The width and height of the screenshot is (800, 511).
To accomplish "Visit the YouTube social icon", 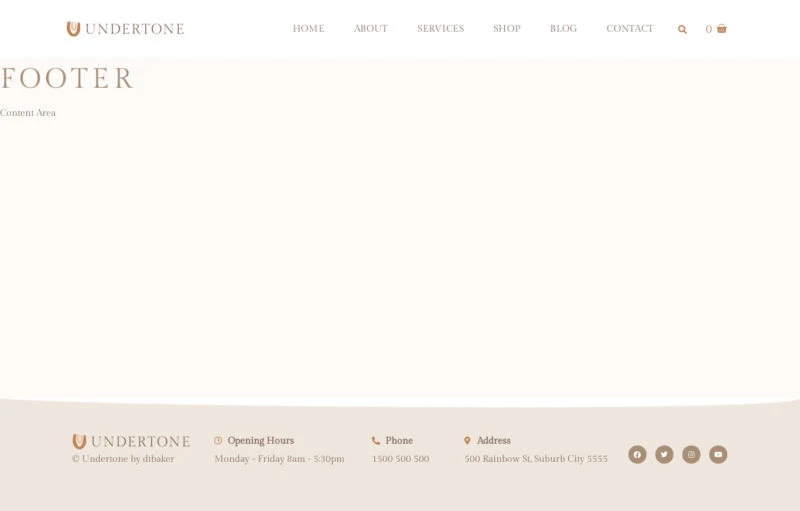I will pos(718,454).
